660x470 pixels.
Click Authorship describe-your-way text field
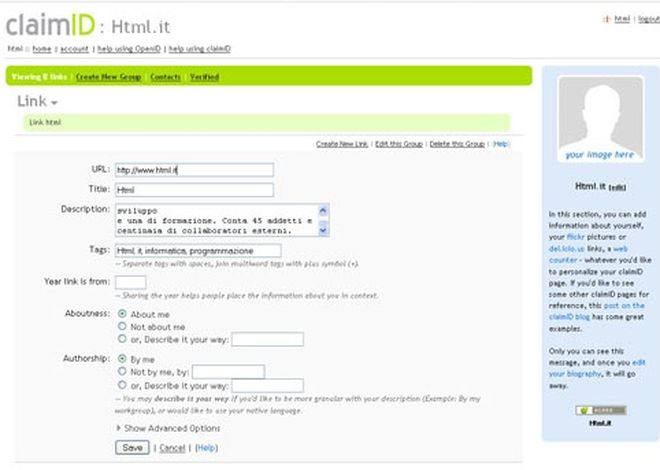click(x=268, y=385)
